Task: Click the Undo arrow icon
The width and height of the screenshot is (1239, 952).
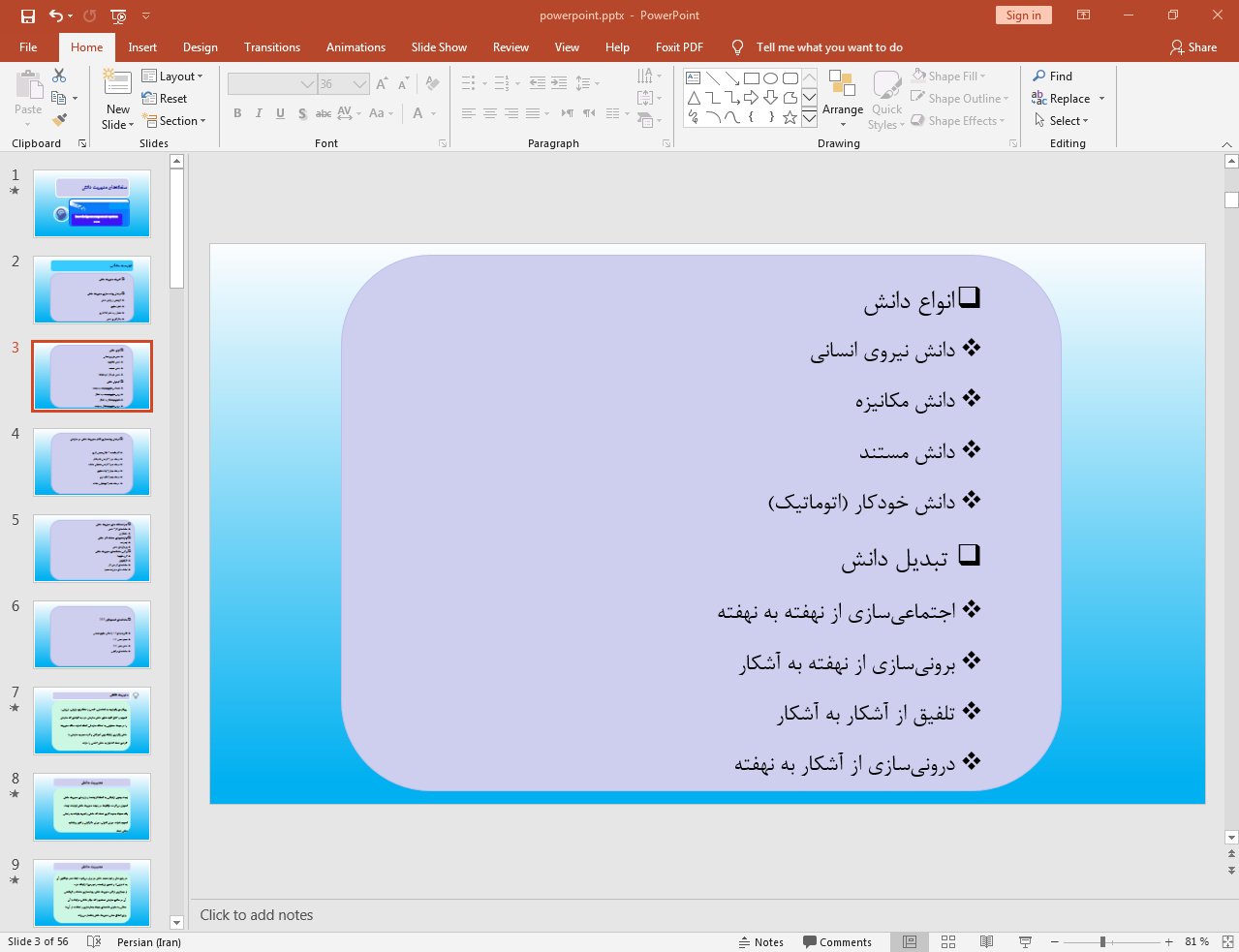Action: [x=56, y=15]
